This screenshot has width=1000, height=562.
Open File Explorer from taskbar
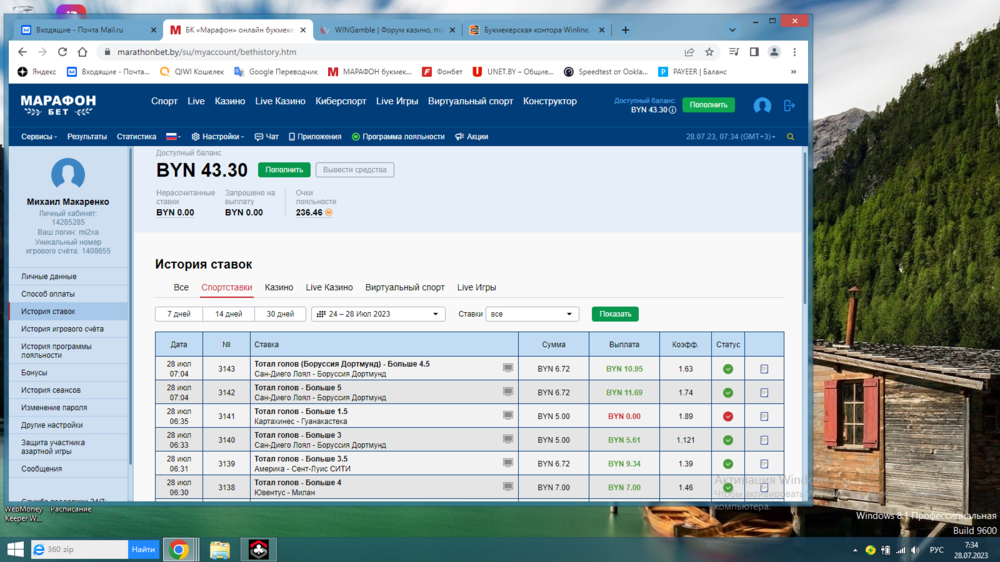pyautogui.click(x=219, y=549)
